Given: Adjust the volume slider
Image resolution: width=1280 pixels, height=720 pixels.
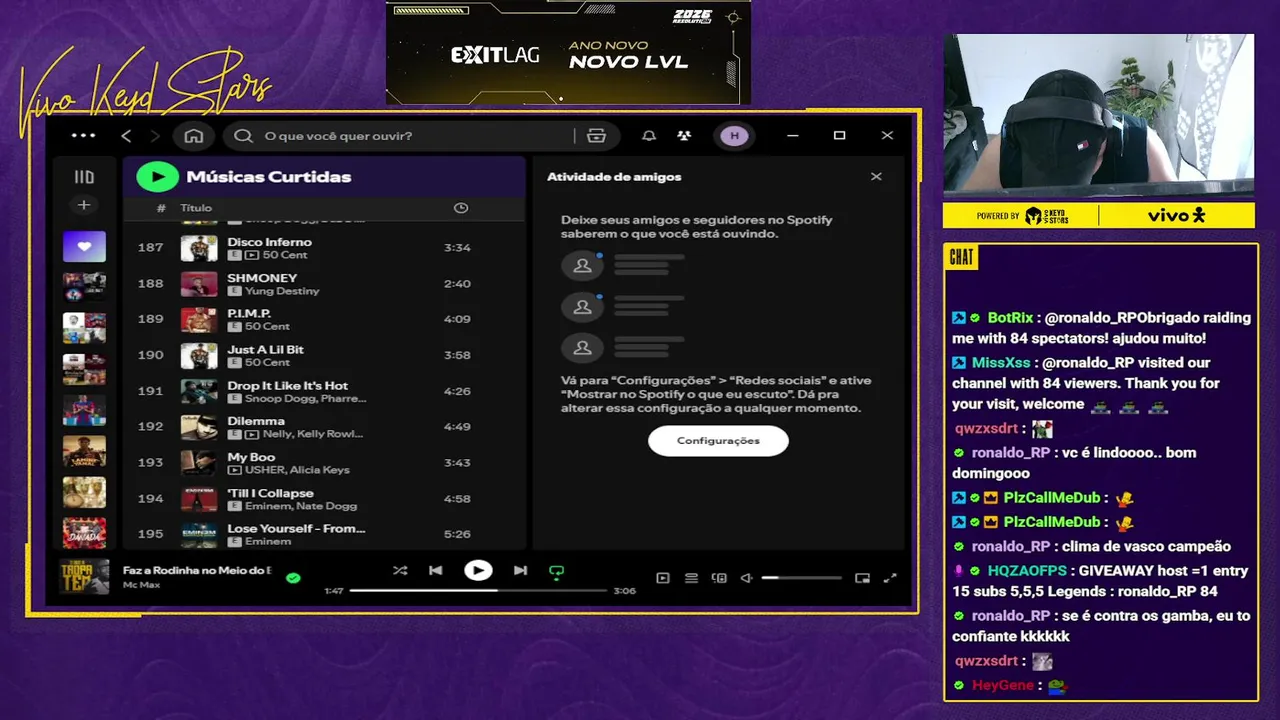Looking at the screenshot, I should [802, 578].
